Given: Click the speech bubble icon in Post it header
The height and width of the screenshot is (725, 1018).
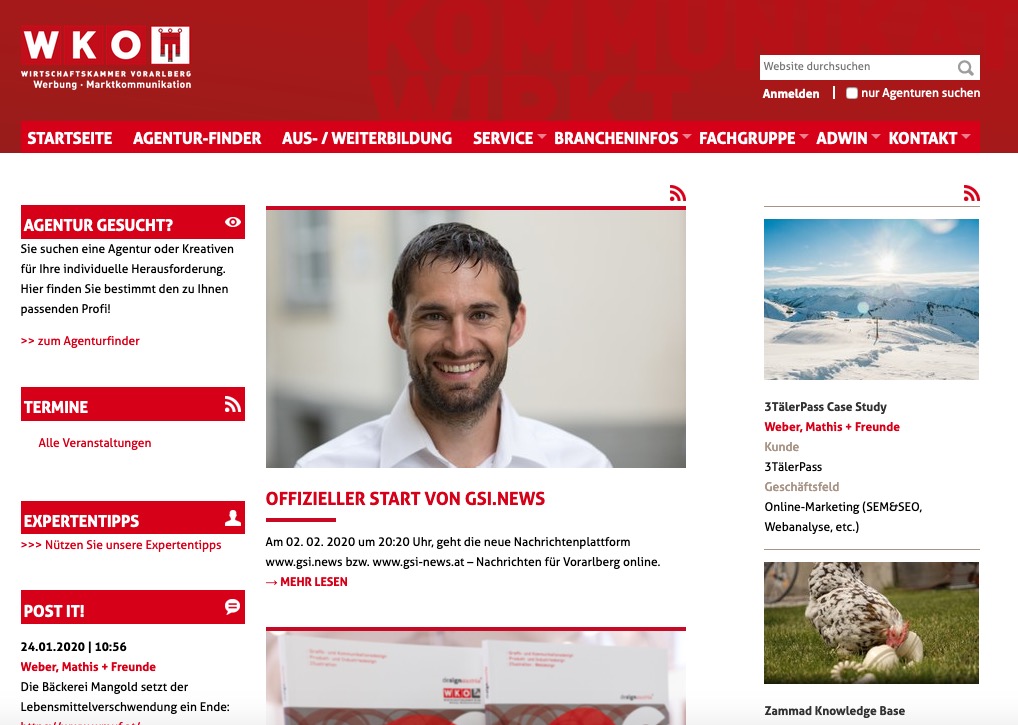Looking at the screenshot, I should (x=232, y=606).
